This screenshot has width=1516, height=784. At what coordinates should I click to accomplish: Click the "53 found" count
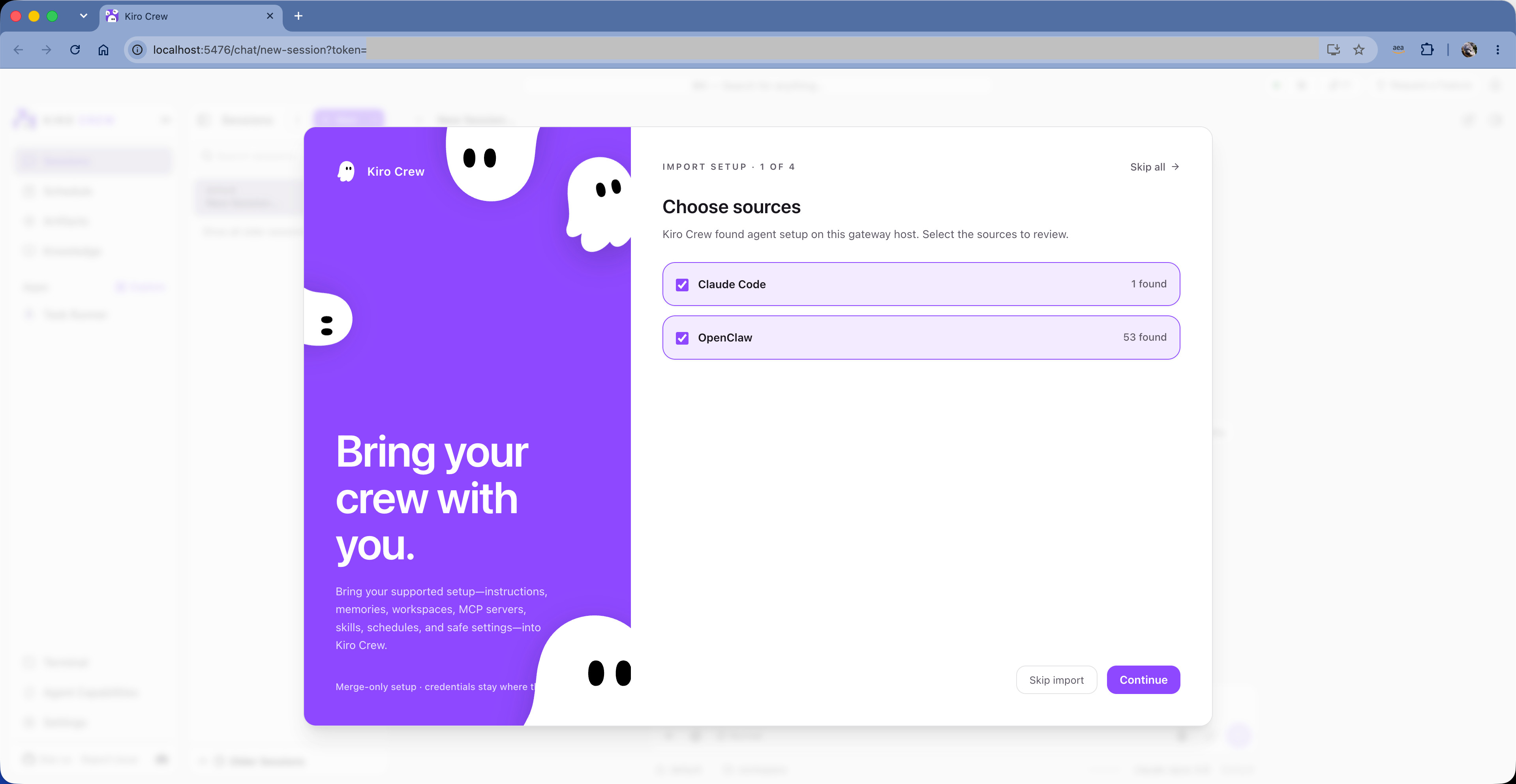click(1145, 337)
